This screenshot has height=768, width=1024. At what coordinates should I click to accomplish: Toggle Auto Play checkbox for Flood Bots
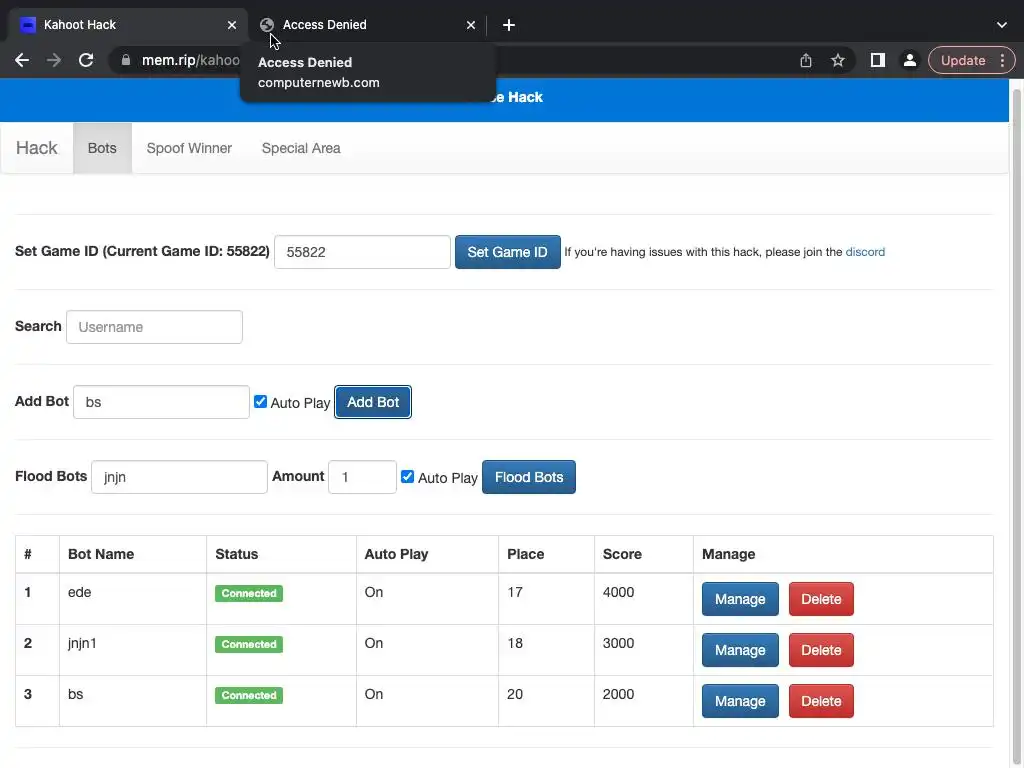point(408,477)
